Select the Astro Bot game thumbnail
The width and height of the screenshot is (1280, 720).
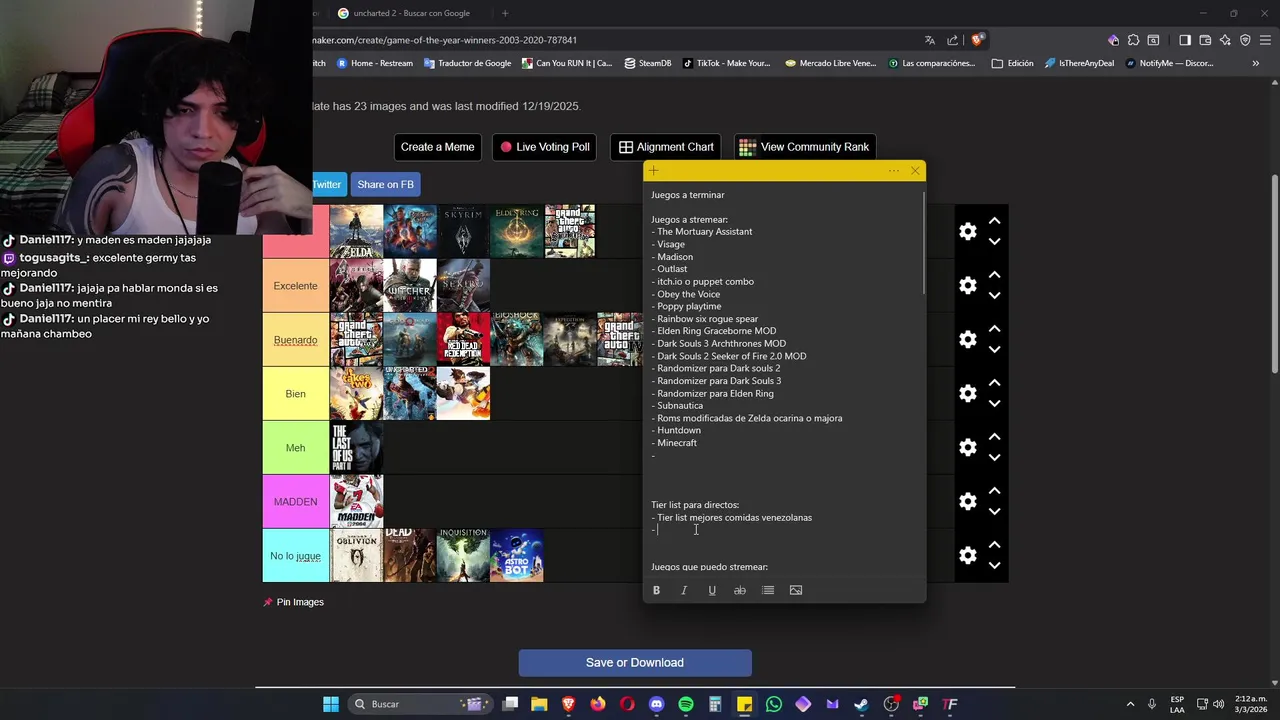pos(517,556)
